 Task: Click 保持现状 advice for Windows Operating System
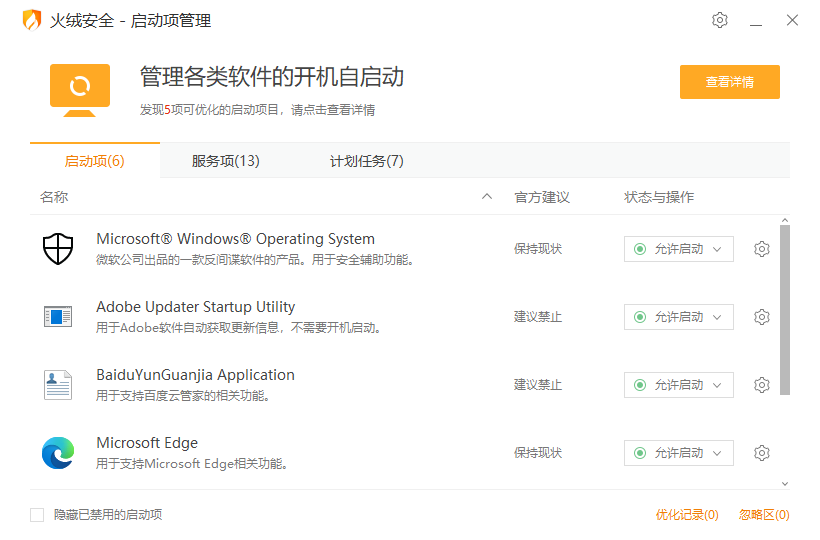[x=538, y=249]
